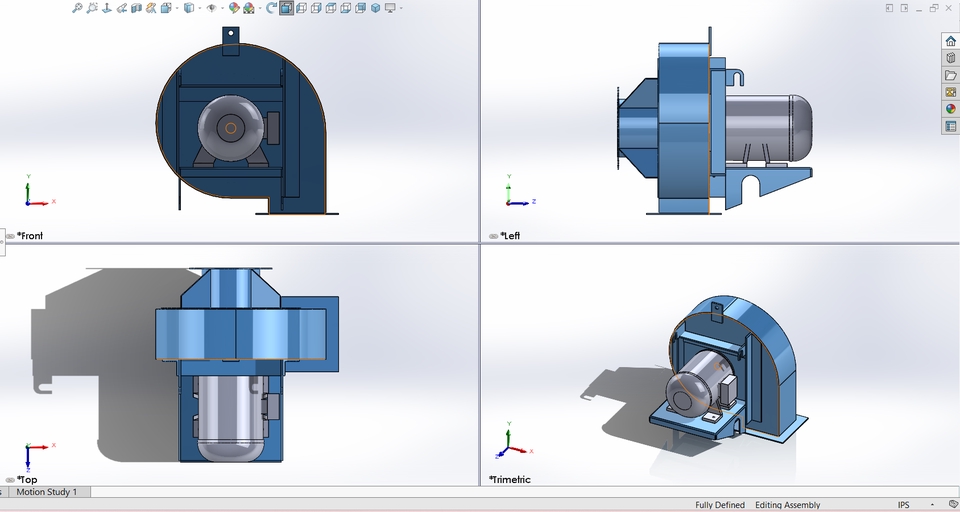The width and height of the screenshot is (960, 512).
Task: Click the Apply Scene icon
Action: tap(249, 8)
